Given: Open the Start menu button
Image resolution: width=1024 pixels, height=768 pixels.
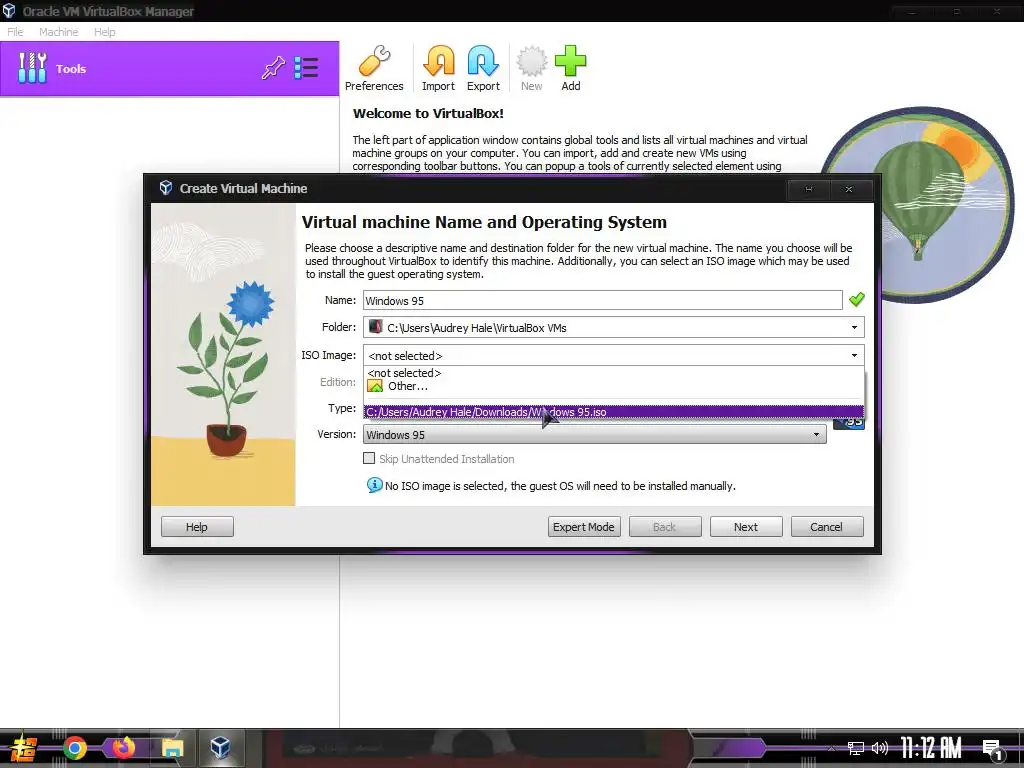Looking at the screenshot, I should [x=24, y=748].
